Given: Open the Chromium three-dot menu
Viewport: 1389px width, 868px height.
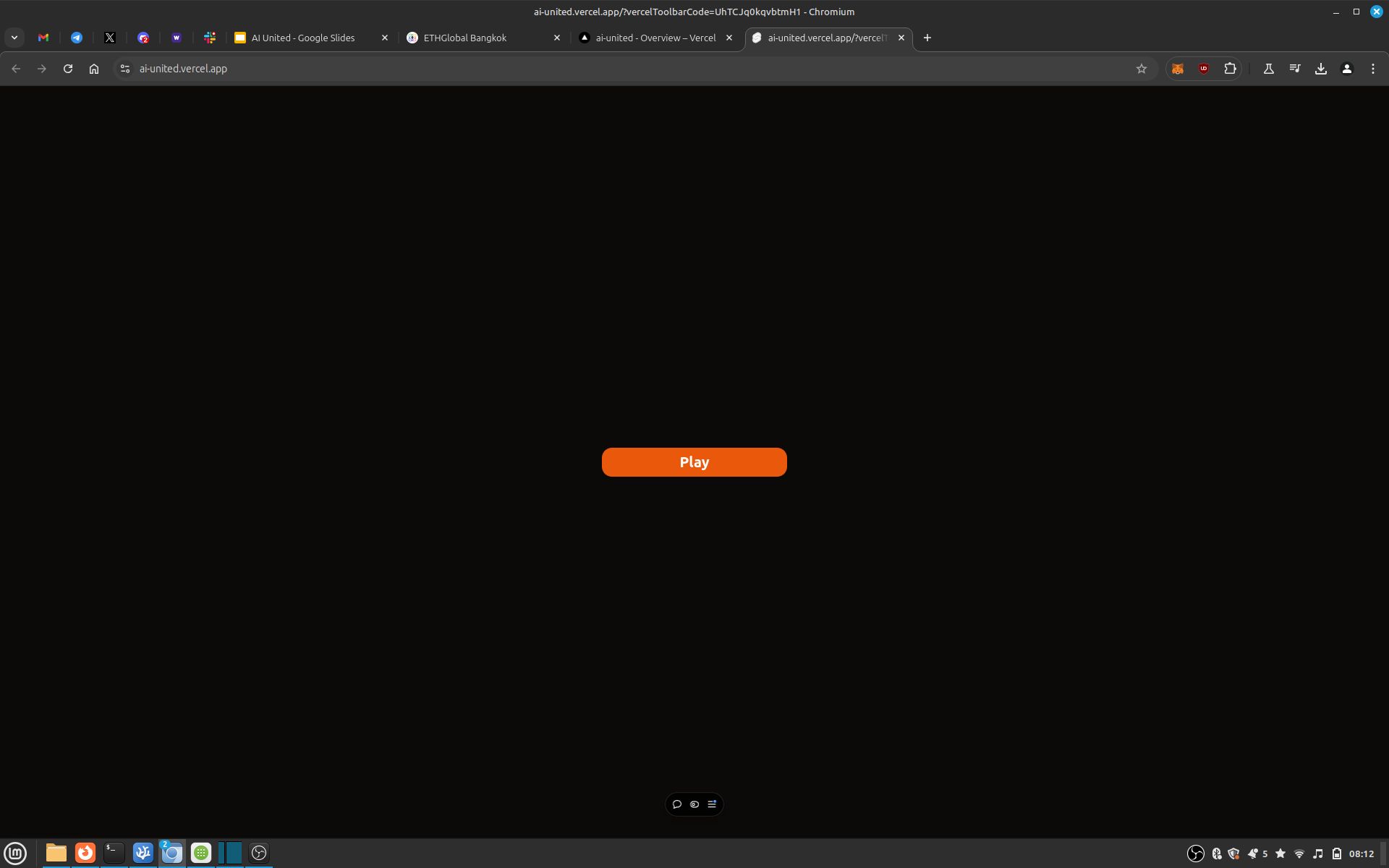Looking at the screenshot, I should (1373, 69).
